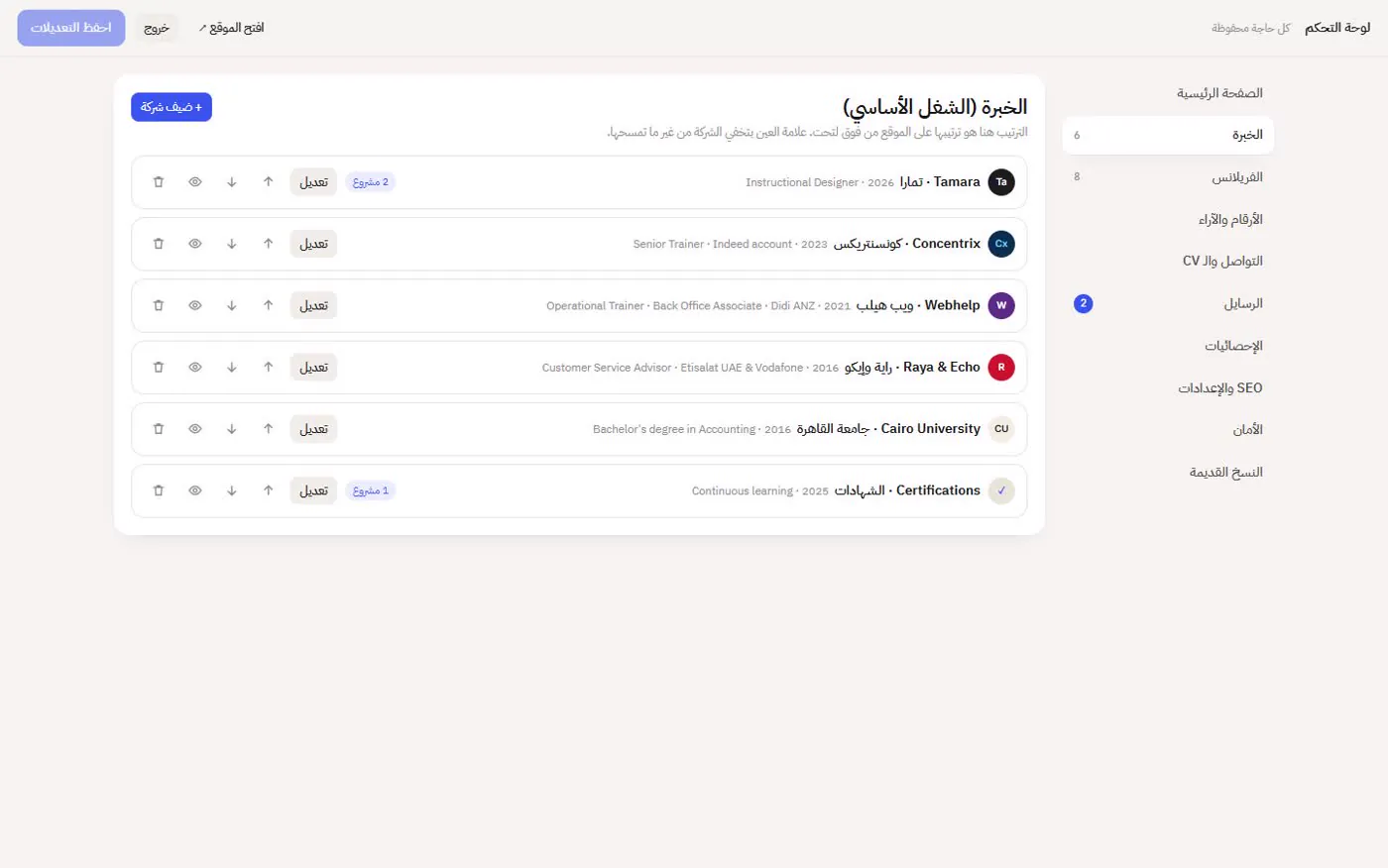
Task: Edit the Tamara entry with تعديل
Action: pos(313,182)
